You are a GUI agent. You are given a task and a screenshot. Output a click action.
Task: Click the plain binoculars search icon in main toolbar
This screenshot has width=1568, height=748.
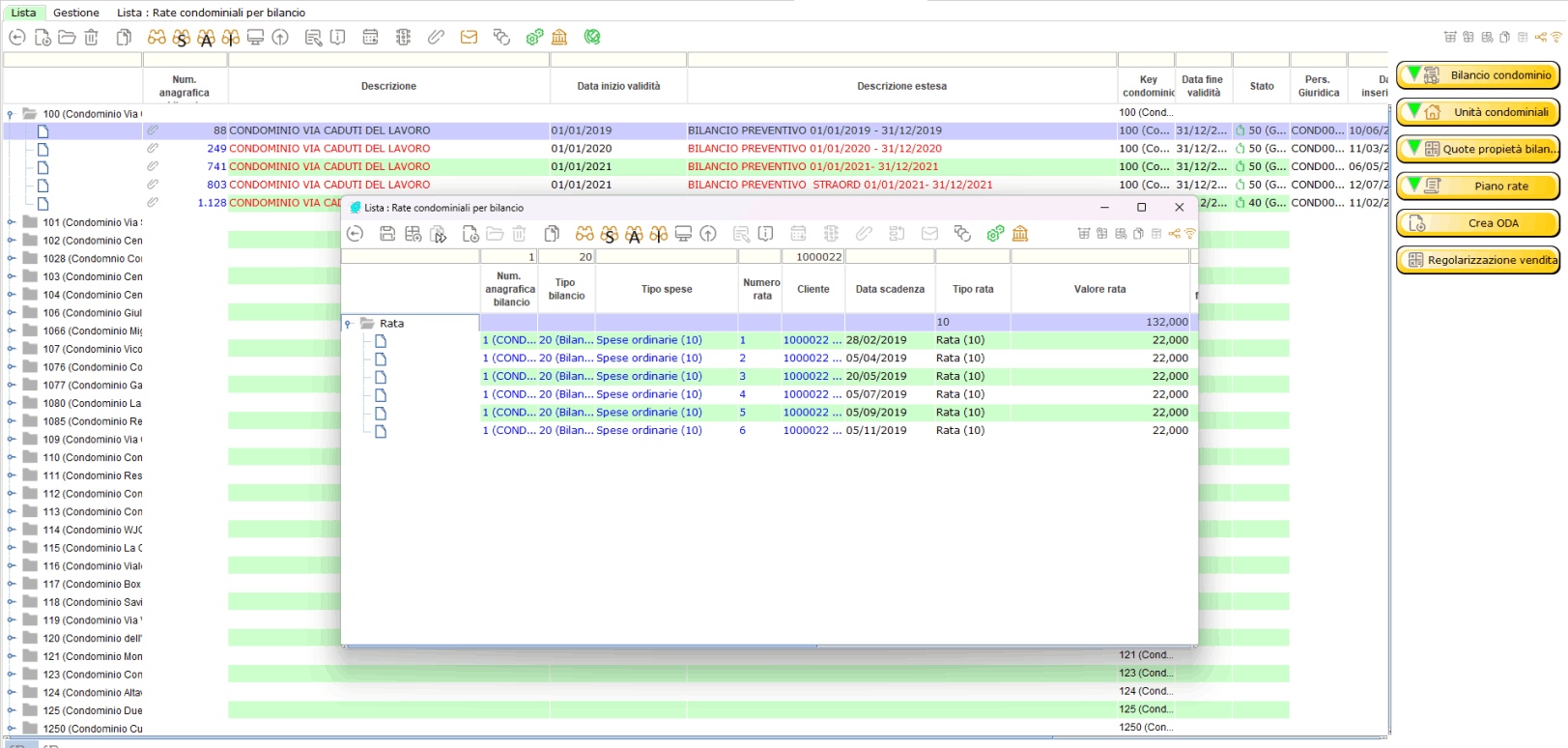tap(157, 38)
